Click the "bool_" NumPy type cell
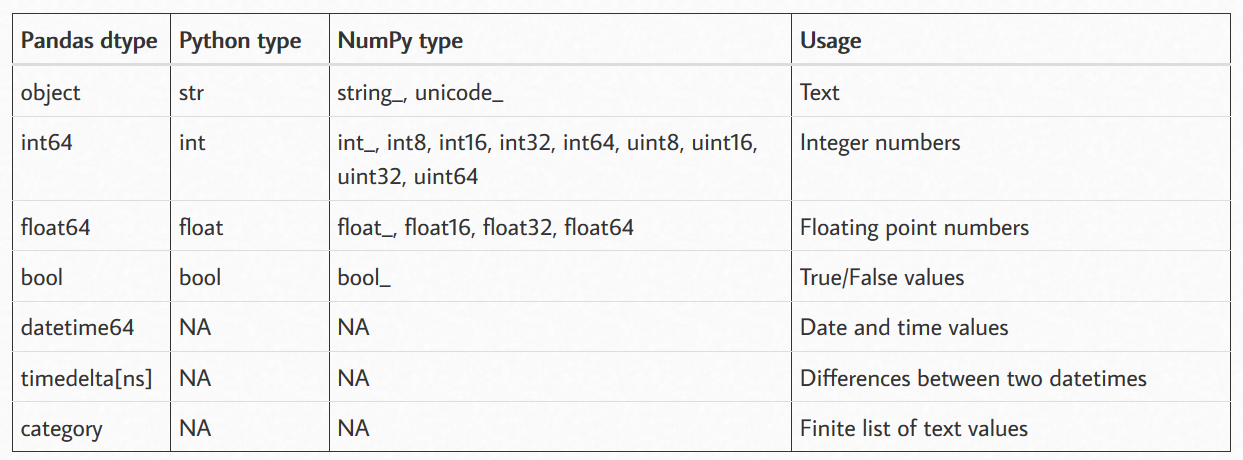 pos(364,277)
